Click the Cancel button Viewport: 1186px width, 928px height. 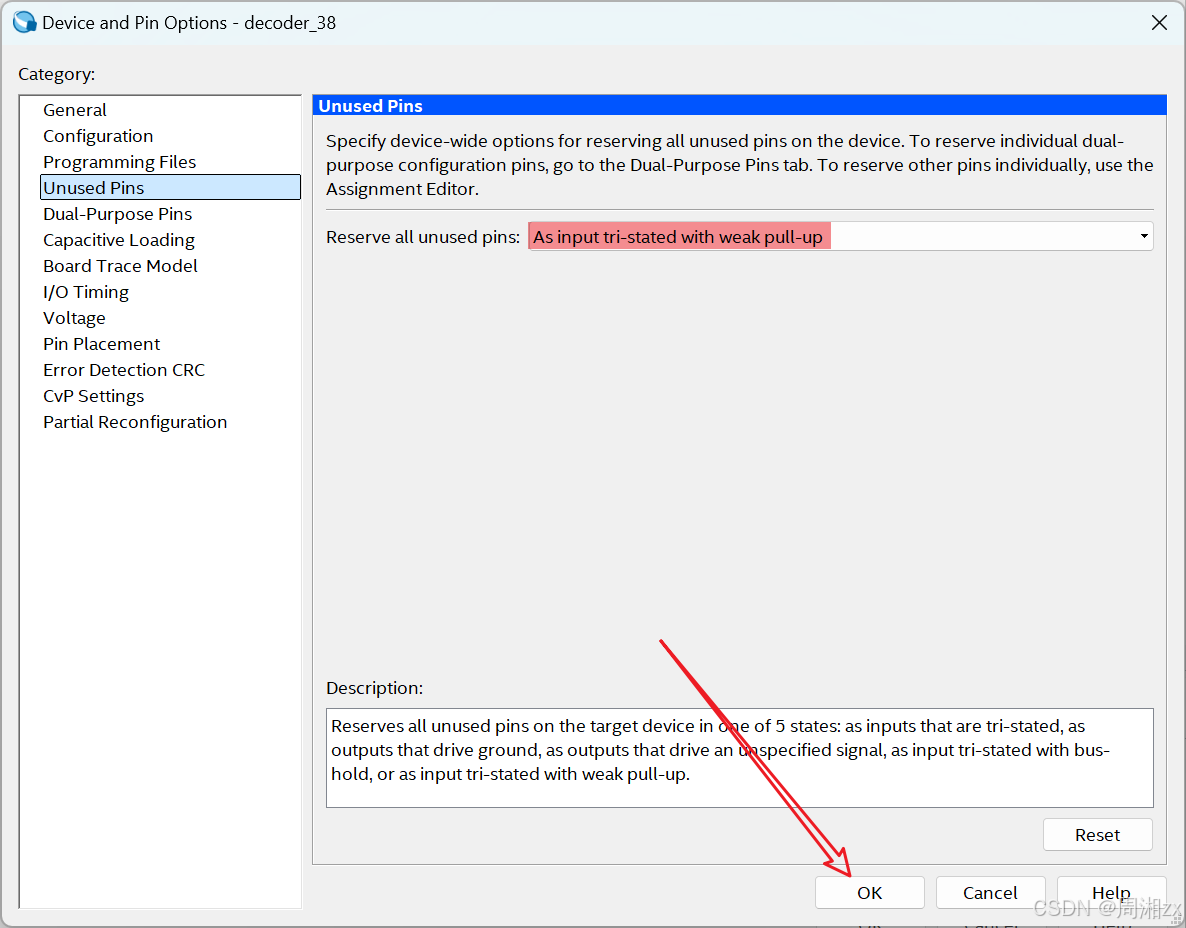click(990, 892)
